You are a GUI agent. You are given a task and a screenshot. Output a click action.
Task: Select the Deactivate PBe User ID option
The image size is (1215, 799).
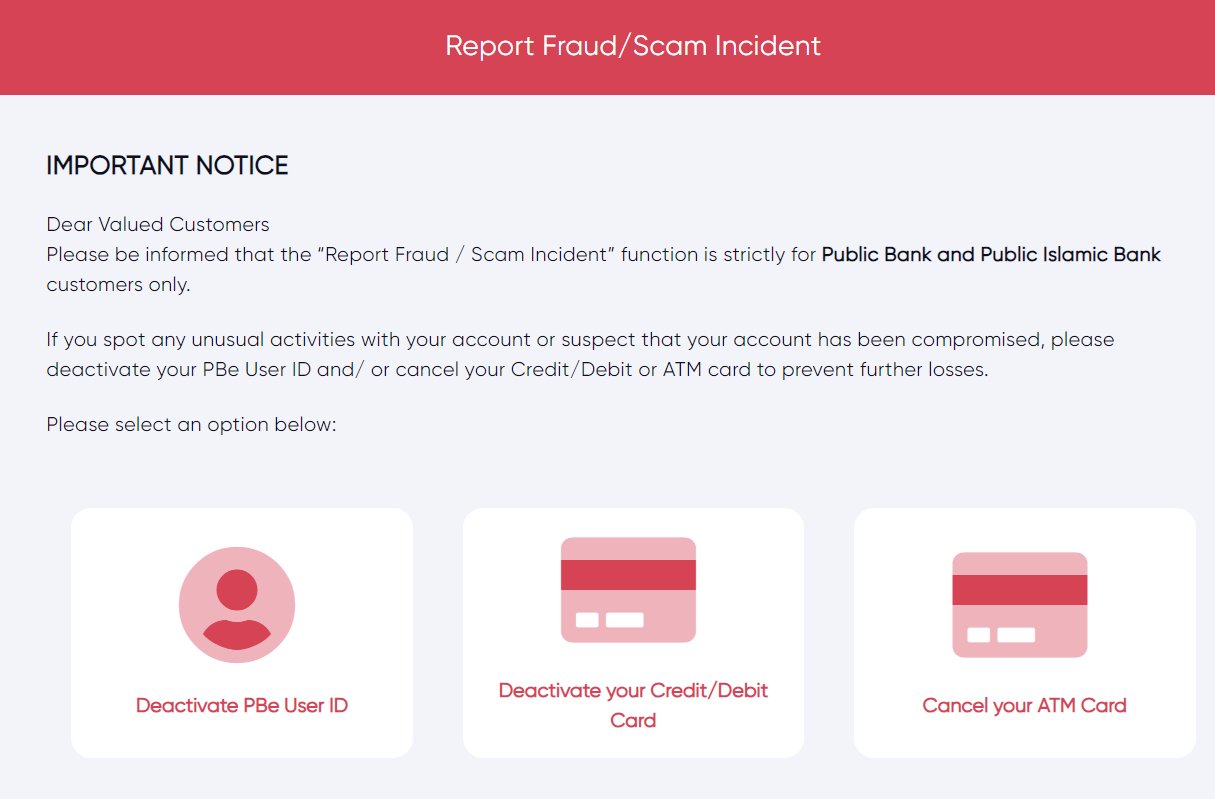[x=241, y=632]
